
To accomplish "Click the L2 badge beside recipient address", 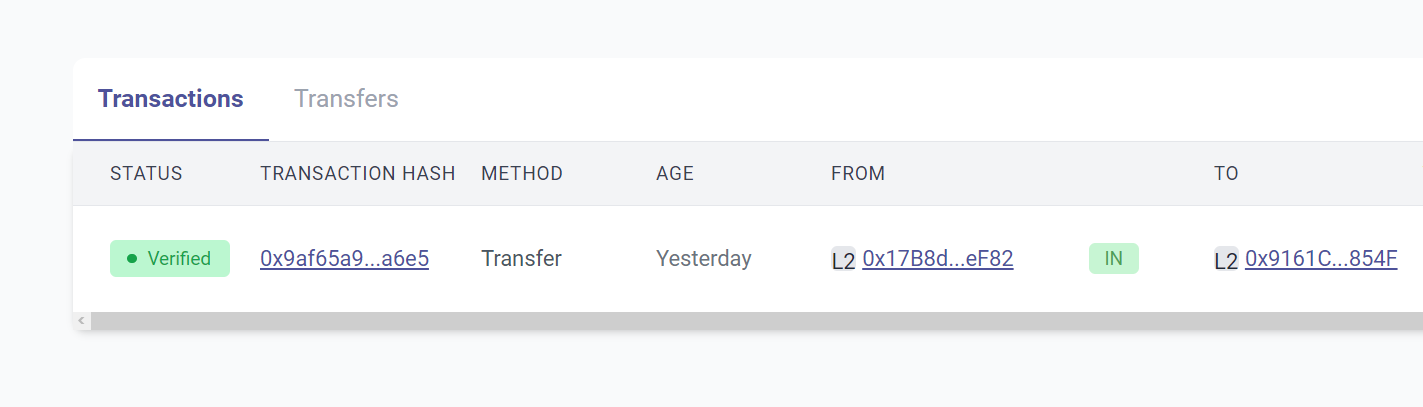I will coord(1226,260).
